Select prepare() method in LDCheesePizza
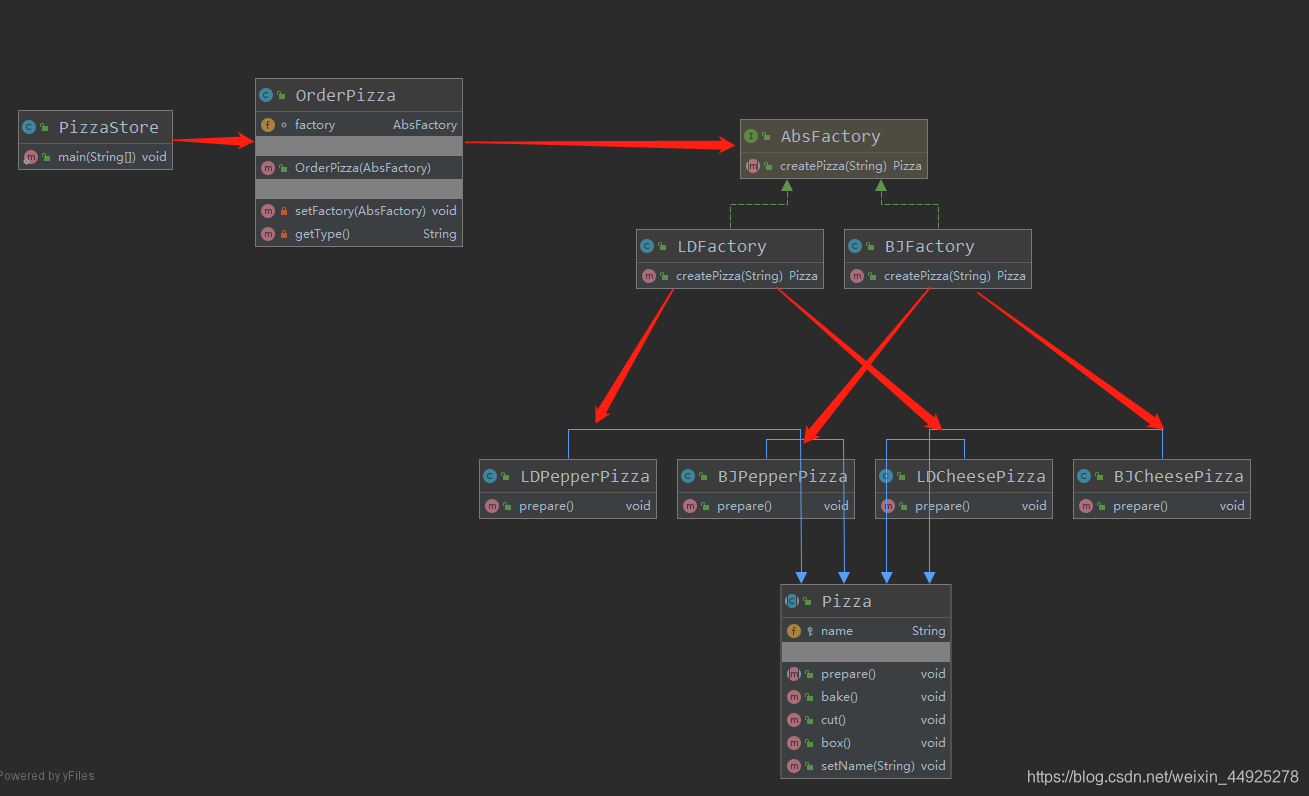Viewport: 1309px width, 796px height. [x=964, y=506]
